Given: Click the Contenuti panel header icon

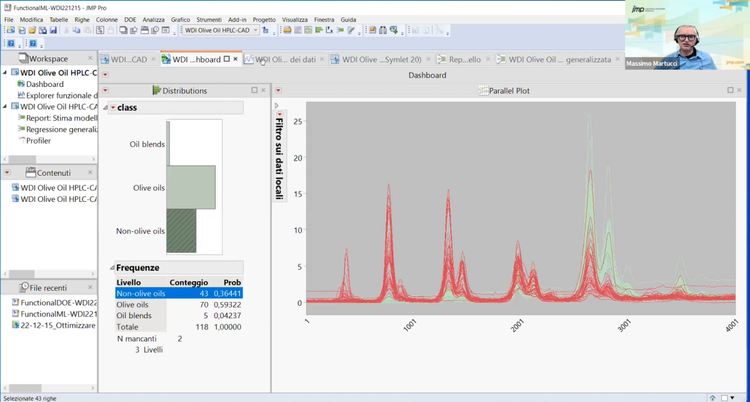Looking at the screenshot, I should [x=29, y=173].
